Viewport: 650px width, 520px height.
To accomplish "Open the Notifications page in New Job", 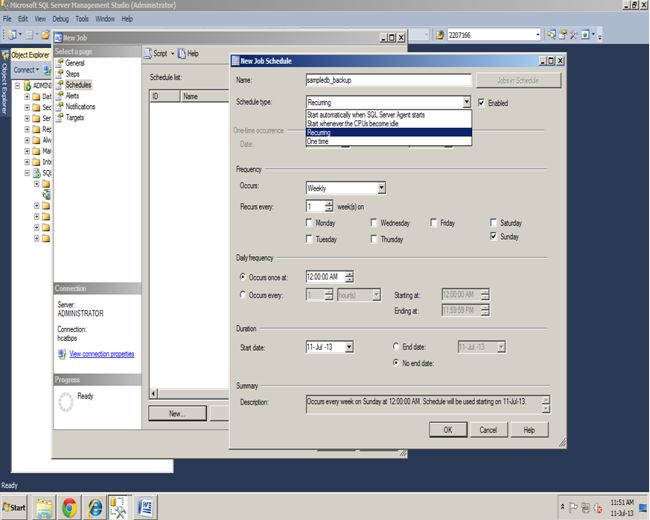I will (80, 107).
